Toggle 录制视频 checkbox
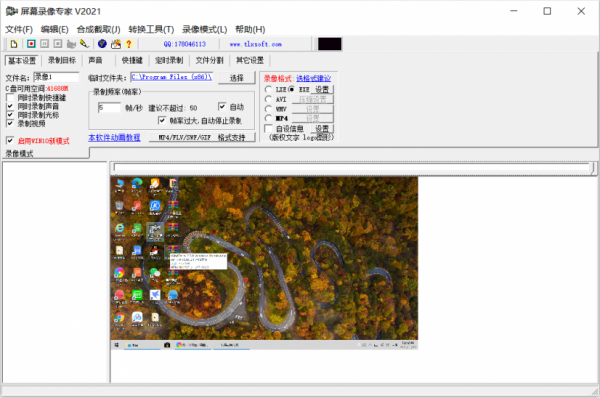 click(10, 123)
